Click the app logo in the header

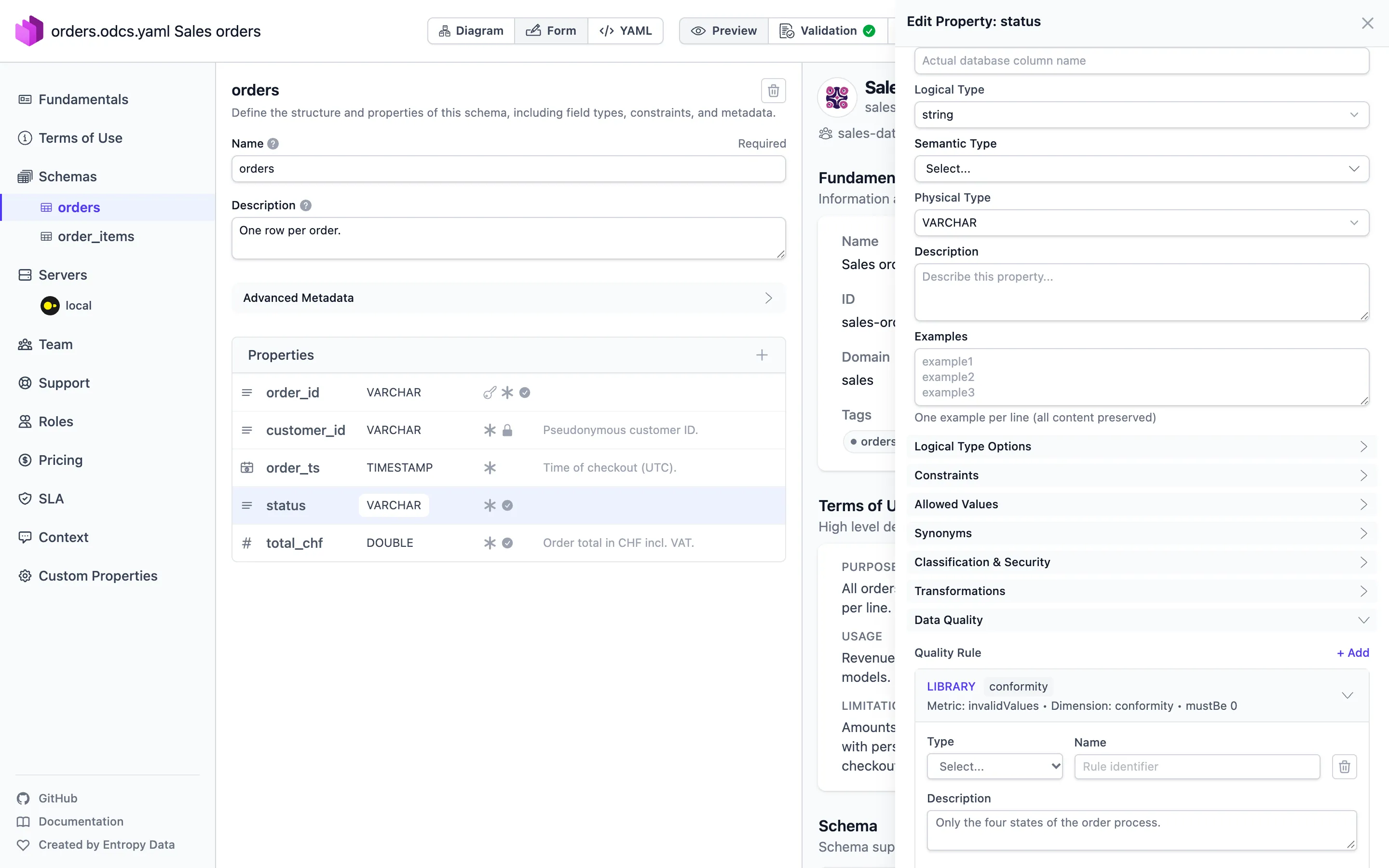click(x=29, y=31)
